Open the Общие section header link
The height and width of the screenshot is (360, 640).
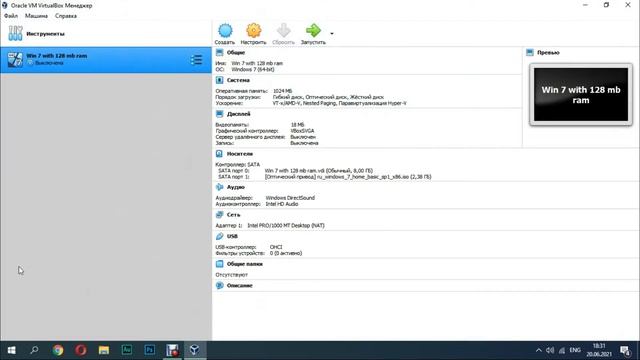(236, 53)
